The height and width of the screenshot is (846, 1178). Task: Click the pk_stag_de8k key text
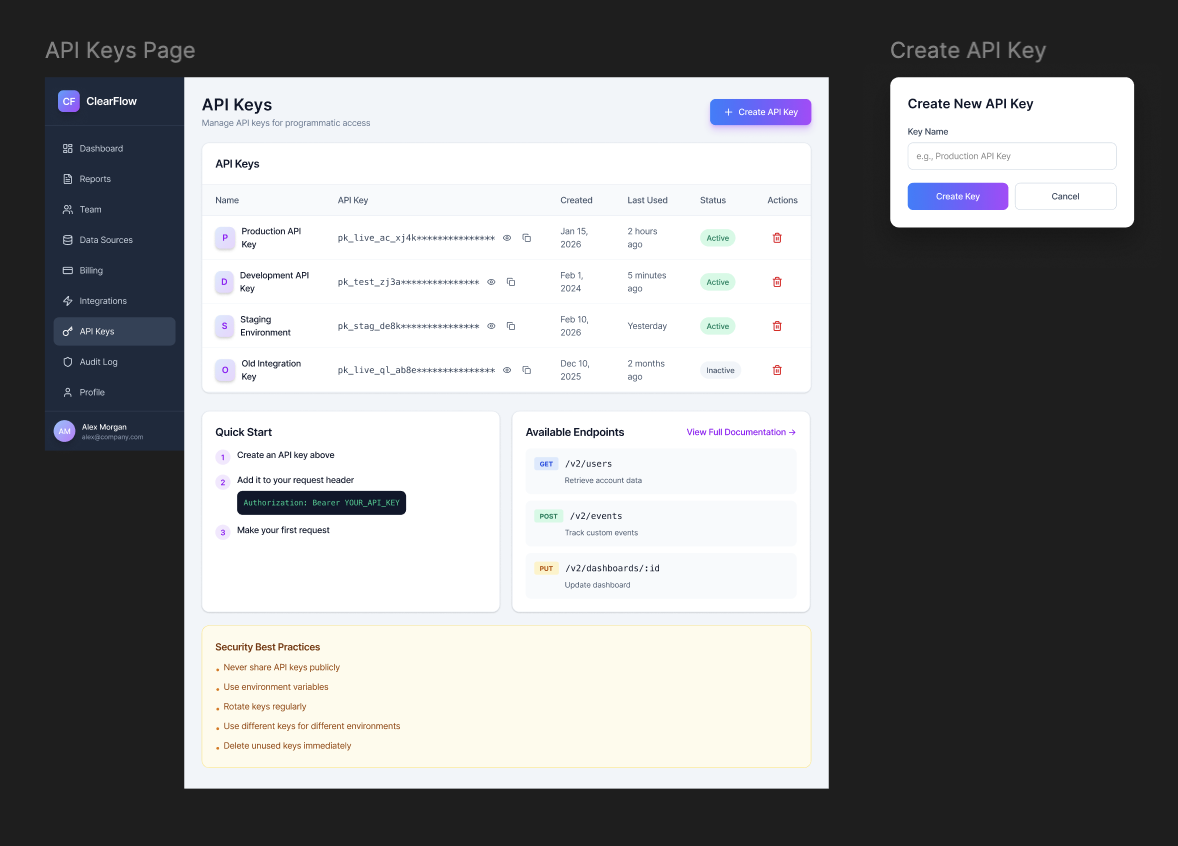(408, 326)
